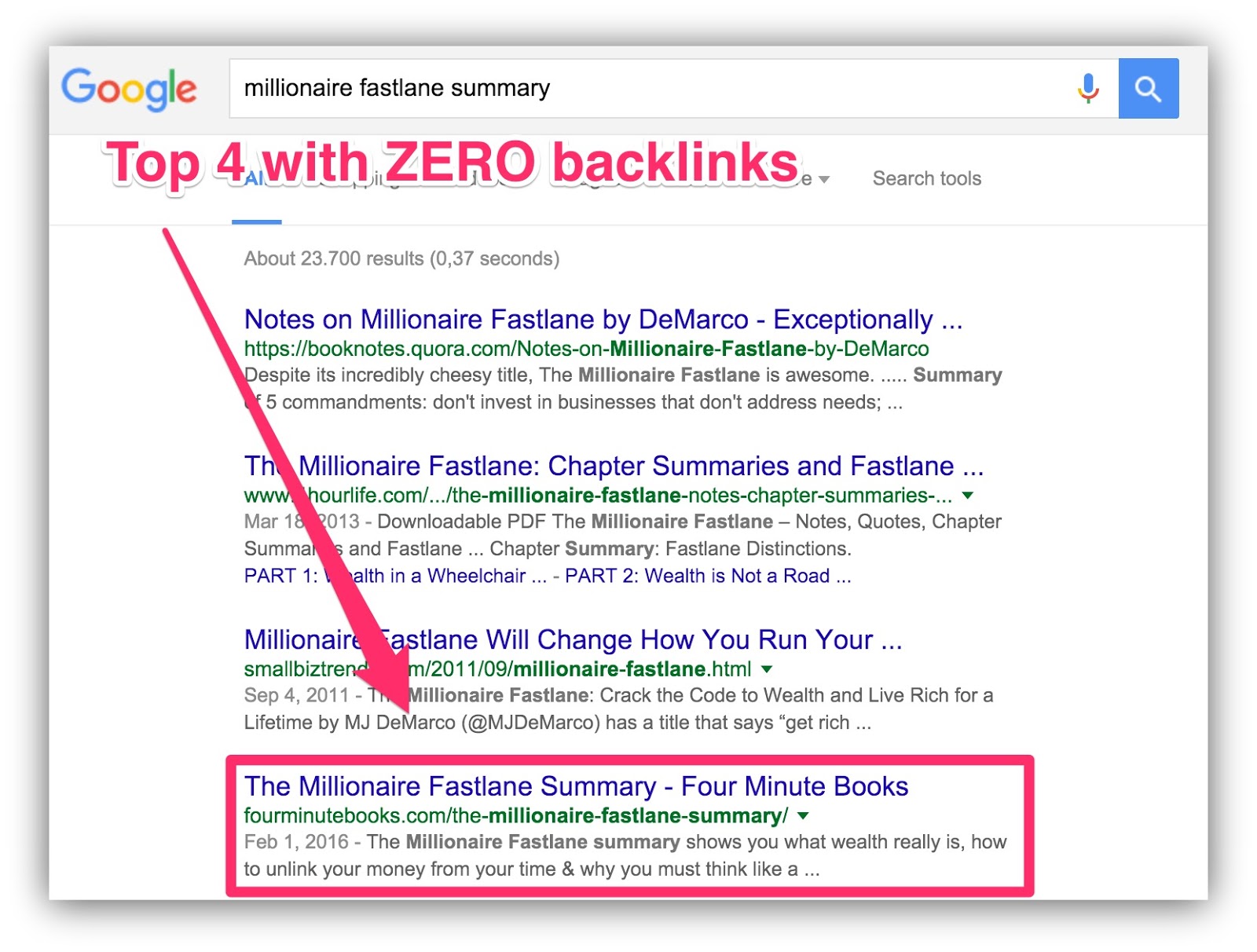Activate voice search microphone icon
This screenshot has height=952, width=1257.
tap(1088, 88)
